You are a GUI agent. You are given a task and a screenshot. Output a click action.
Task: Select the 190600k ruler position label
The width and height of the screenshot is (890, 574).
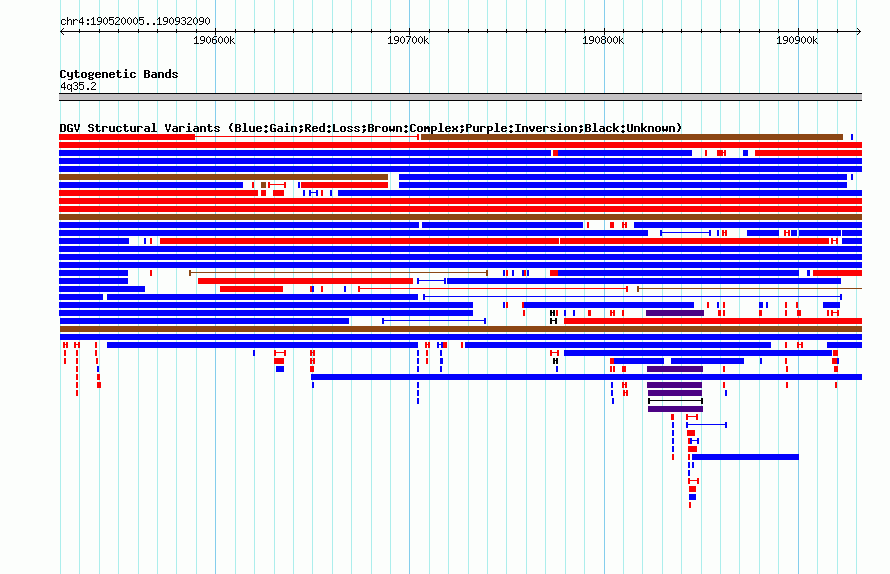tap(214, 40)
